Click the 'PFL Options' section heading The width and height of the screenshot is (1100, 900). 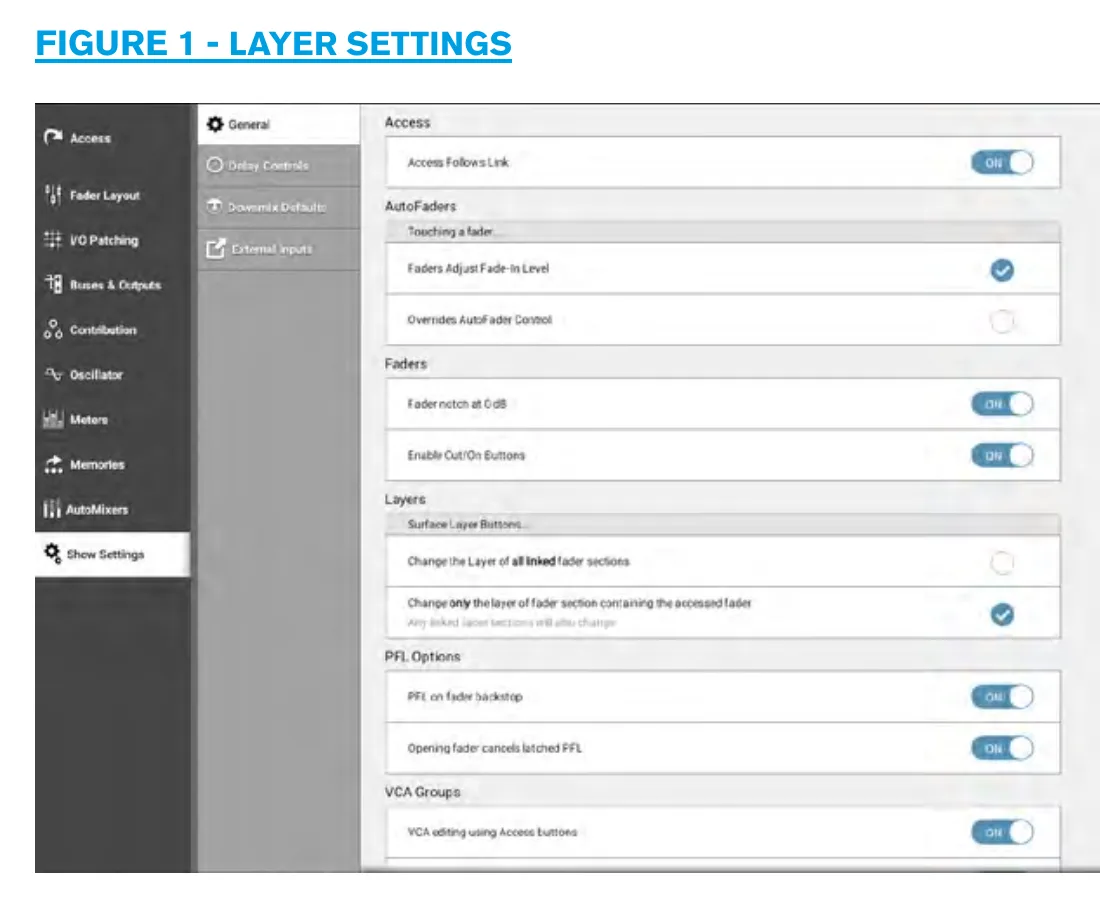pos(422,657)
